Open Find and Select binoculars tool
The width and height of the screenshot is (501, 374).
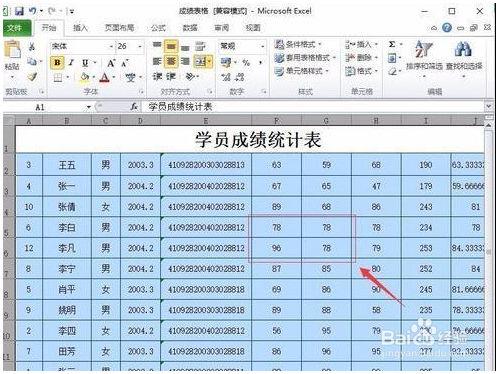tap(464, 57)
